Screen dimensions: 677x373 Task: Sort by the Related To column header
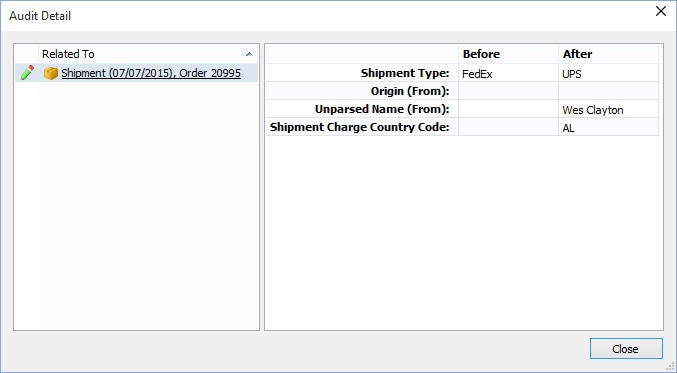(x=149, y=54)
